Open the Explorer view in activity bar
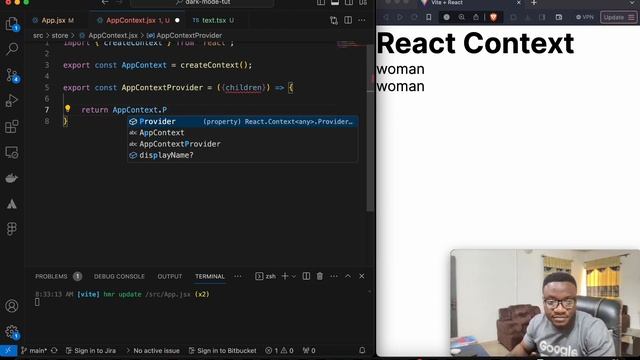The width and height of the screenshot is (640, 360). pyautogui.click(x=12, y=24)
